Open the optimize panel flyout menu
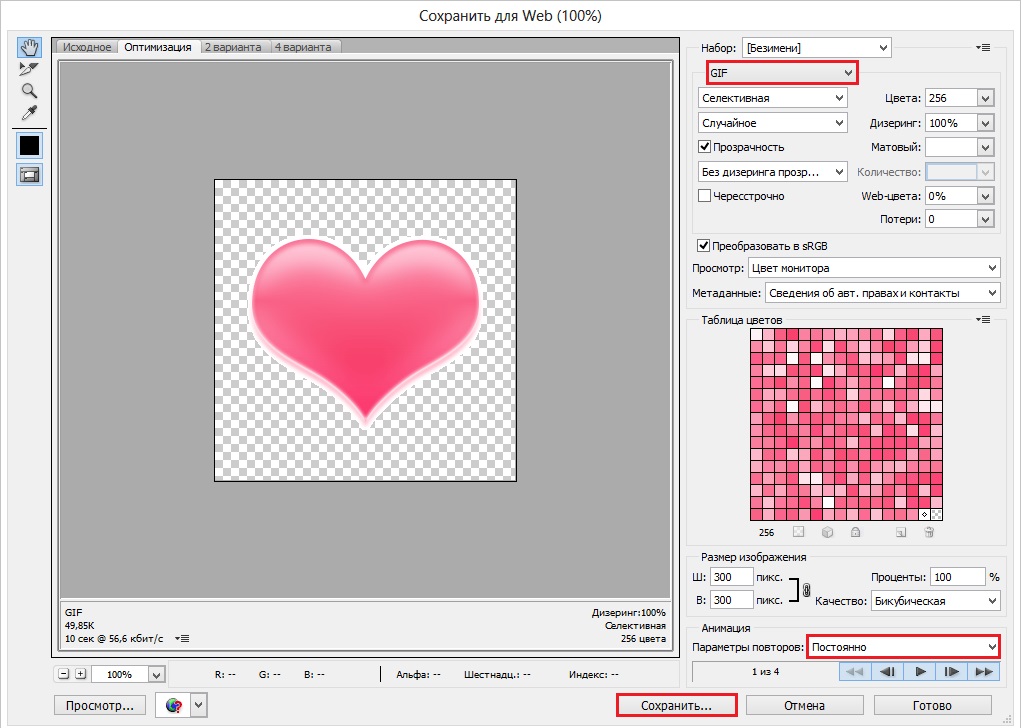1021x728 pixels. [983, 48]
